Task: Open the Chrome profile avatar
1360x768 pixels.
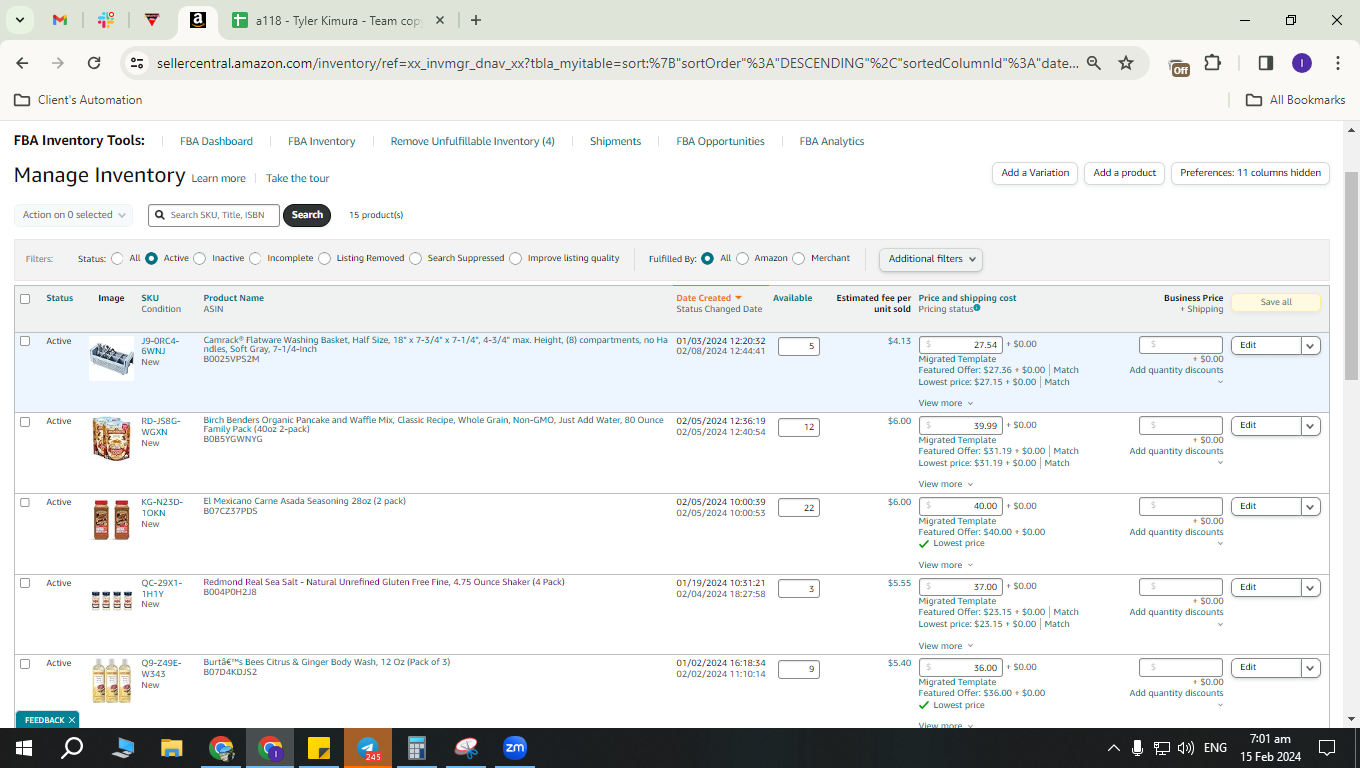Action: (x=1301, y=63)
